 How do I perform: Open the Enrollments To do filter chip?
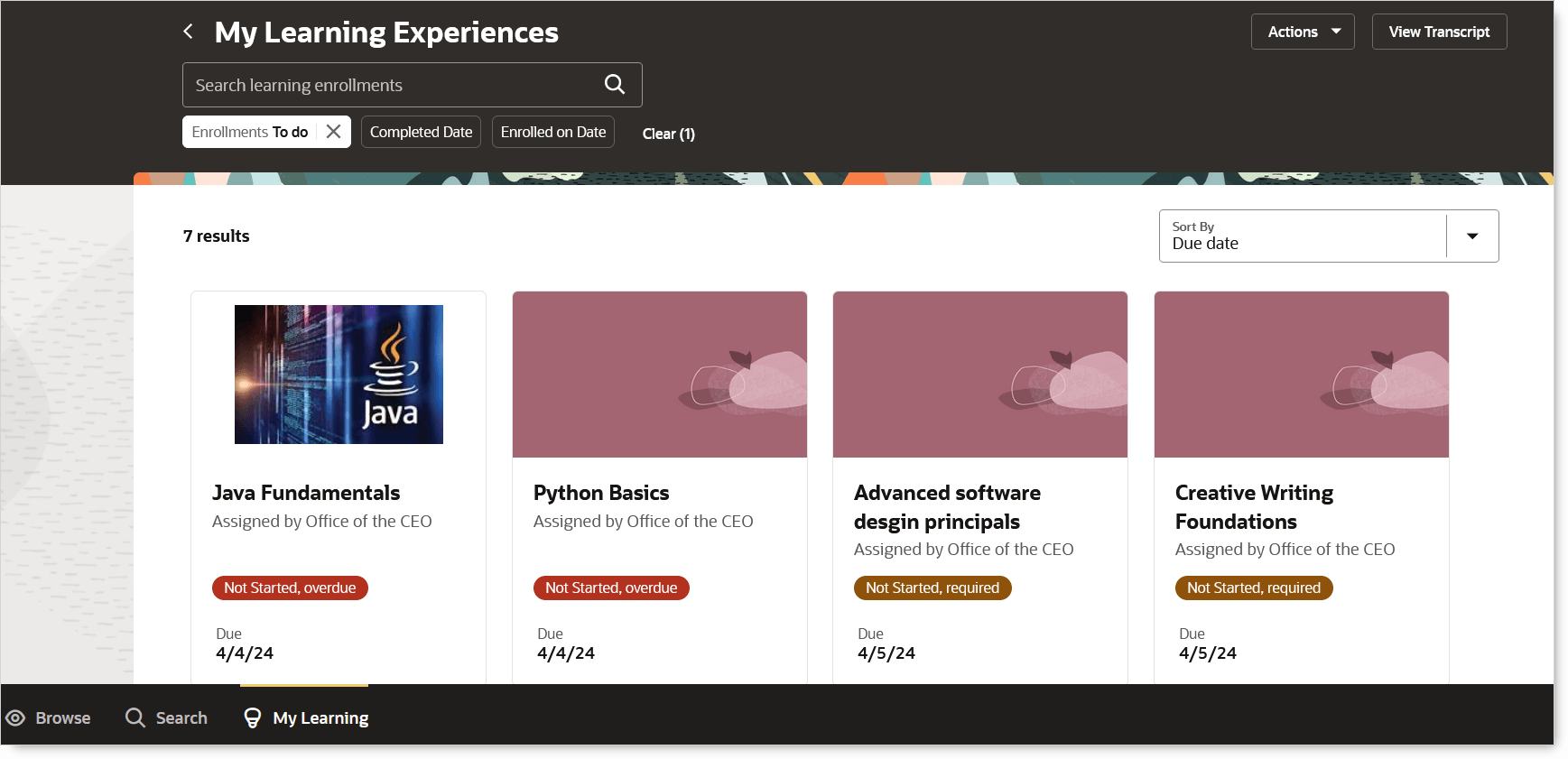pyautogui.click(x=250, y=132)
